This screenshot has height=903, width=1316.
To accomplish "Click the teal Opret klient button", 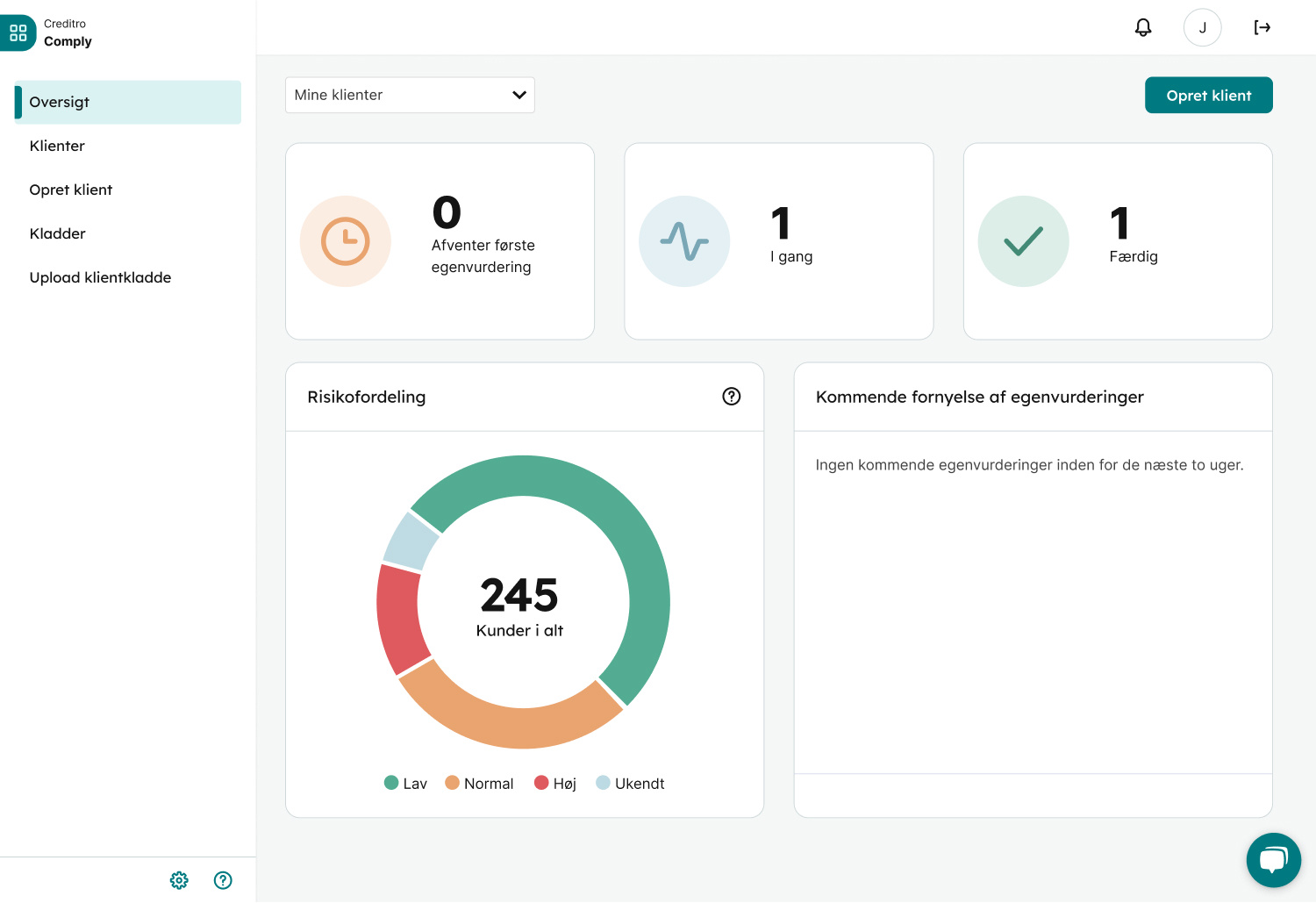I will 1209,96.
